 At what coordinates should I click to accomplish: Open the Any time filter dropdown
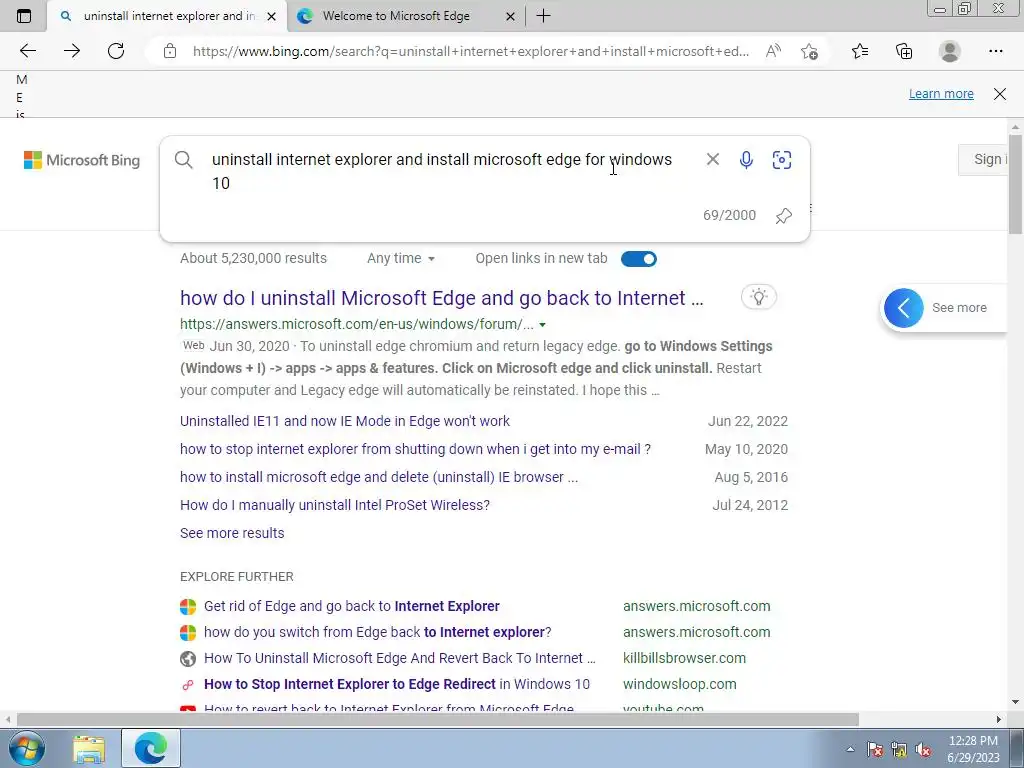(400, 259)
